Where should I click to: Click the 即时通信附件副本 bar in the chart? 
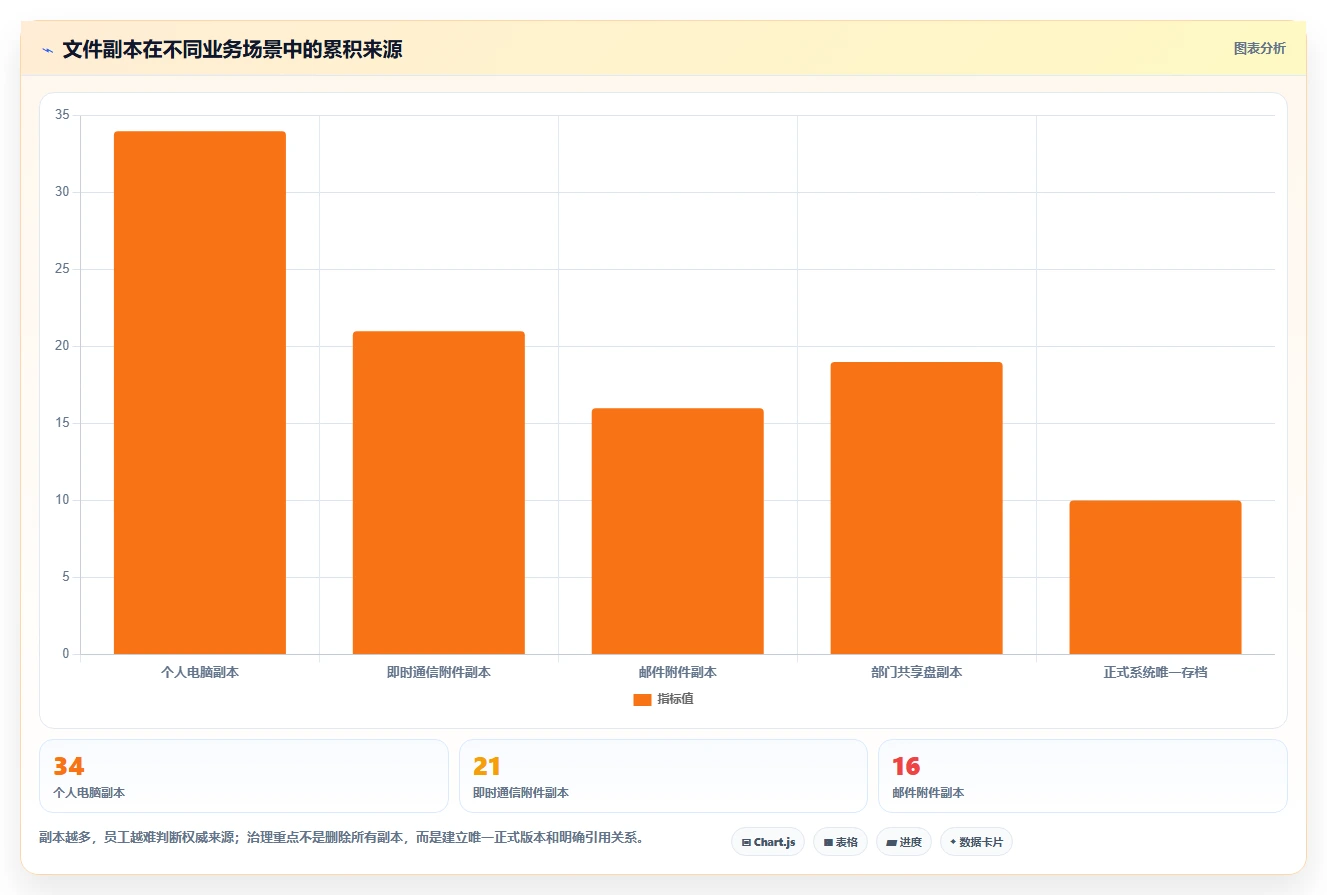pos(439,493)
